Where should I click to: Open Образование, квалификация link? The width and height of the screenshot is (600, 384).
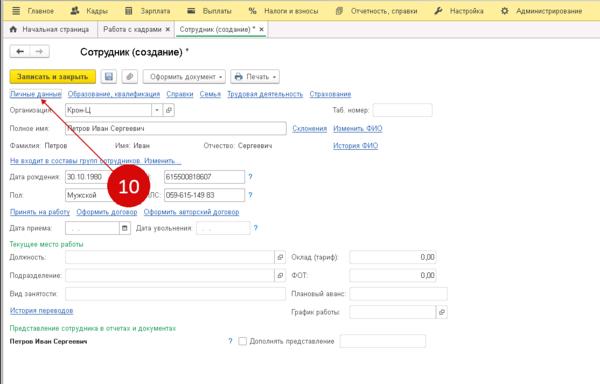click(x=114, y=94)
